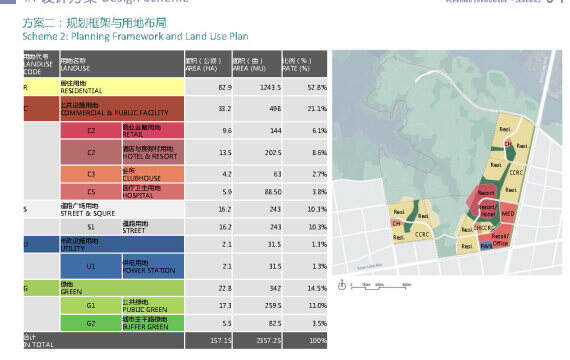Select the yellow RESIDENTIAL color band
The image size is (570, 360).
pyautogui.click(x=104, y=87)
